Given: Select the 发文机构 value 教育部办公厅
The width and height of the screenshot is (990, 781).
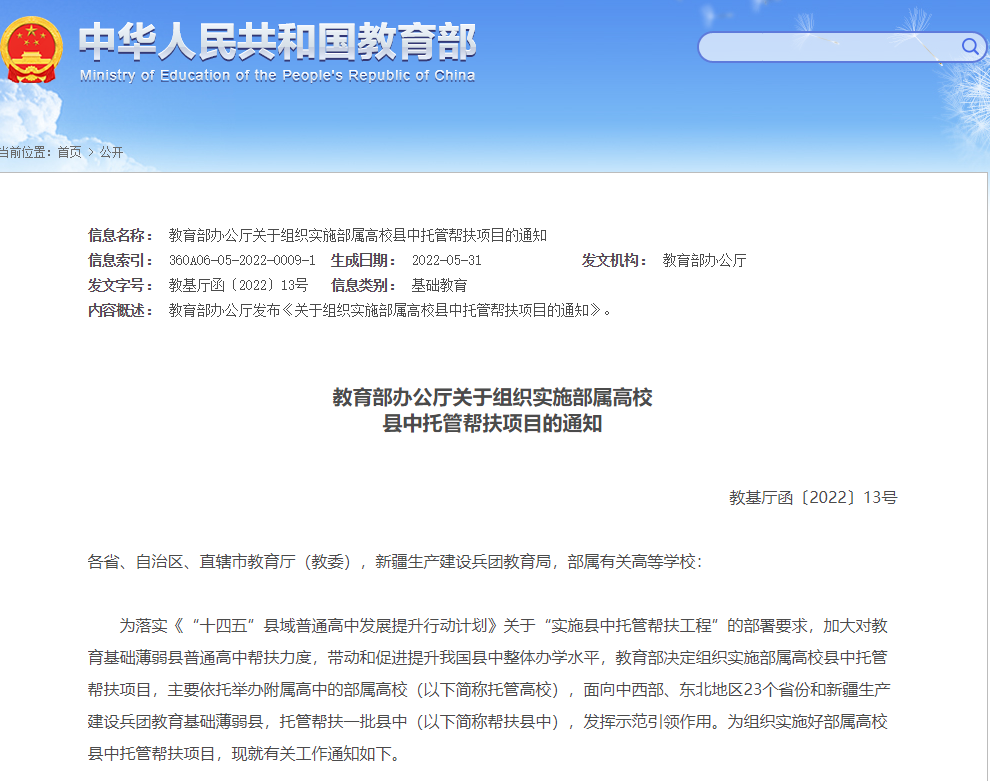Looking at the screenshot, I should 705,260.
